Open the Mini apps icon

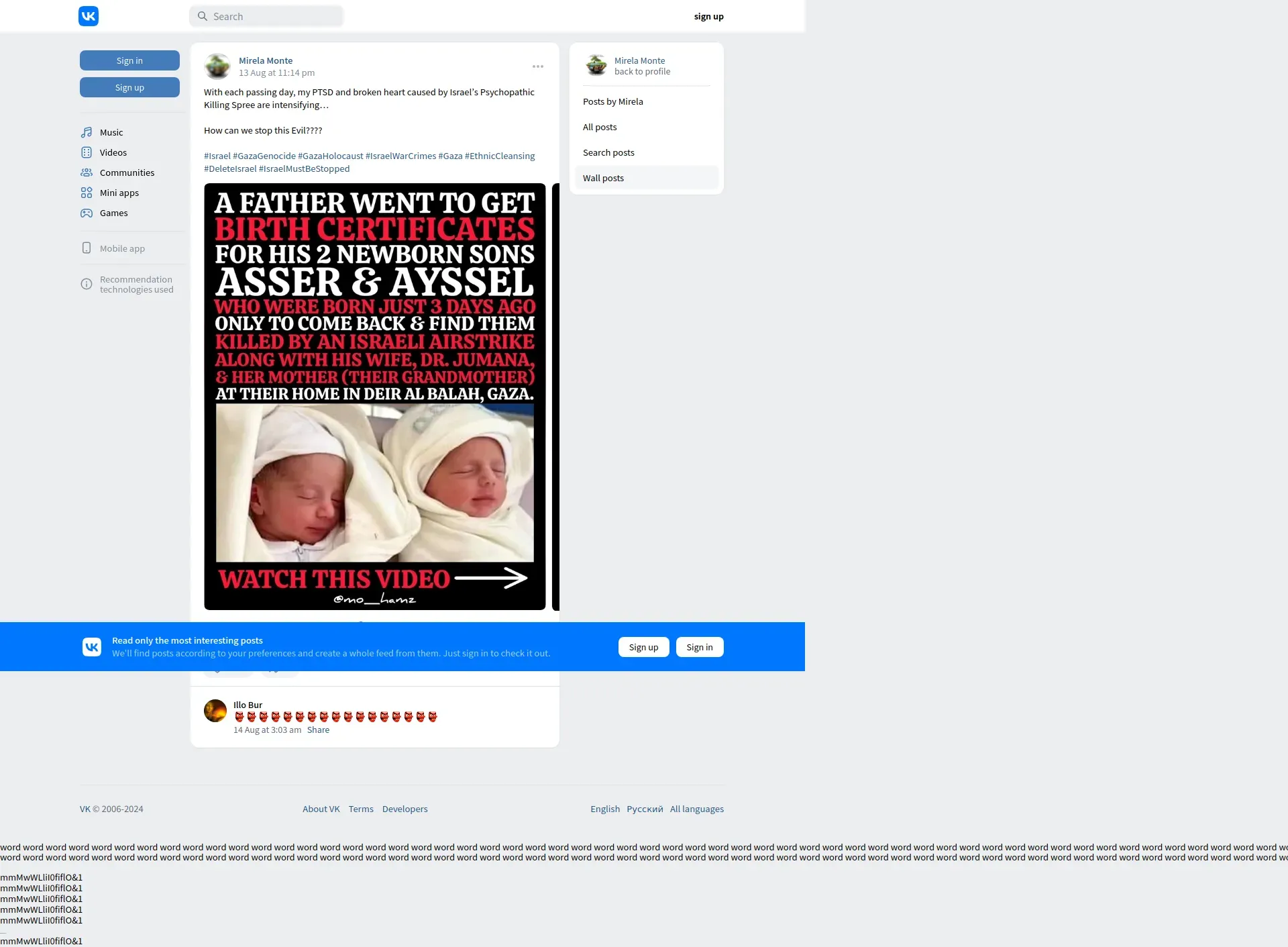(x=87, y=193)
